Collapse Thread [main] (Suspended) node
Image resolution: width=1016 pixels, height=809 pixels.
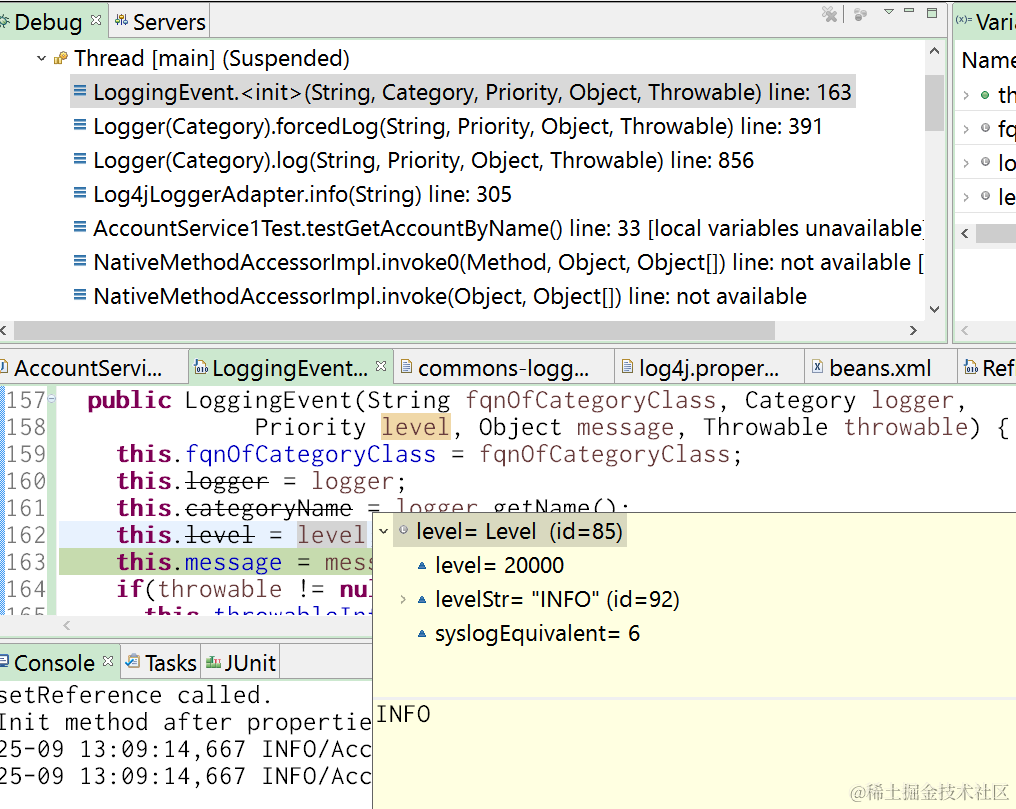(x=41, y=58)
